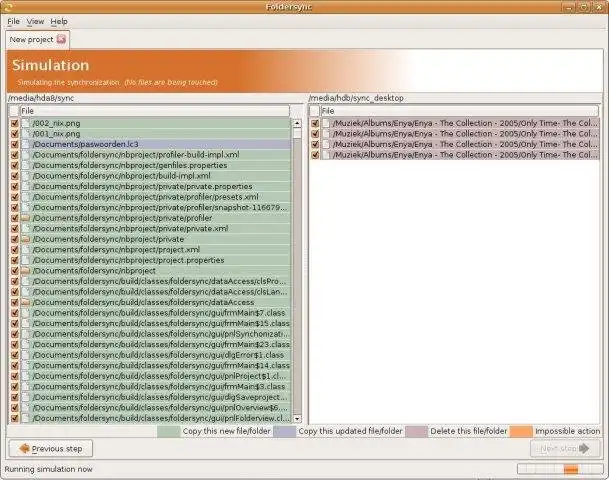Click the file icon beside 001_nix.png
The width and height of the screenshot is (609, 480).
tap(25, 134)
